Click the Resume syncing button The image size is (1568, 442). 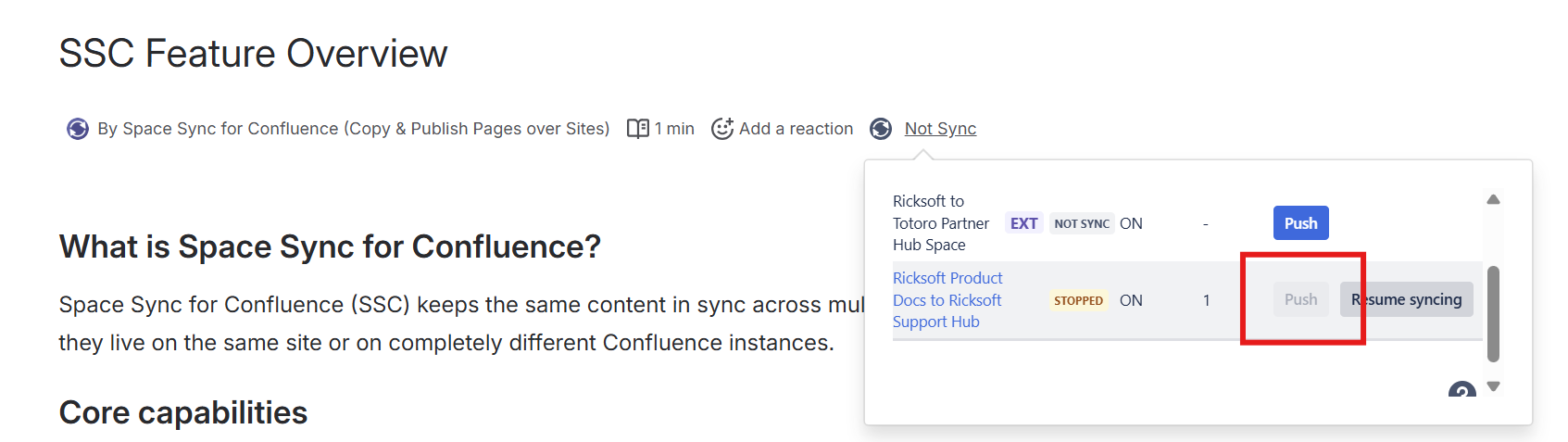[x=1406, y=299]
